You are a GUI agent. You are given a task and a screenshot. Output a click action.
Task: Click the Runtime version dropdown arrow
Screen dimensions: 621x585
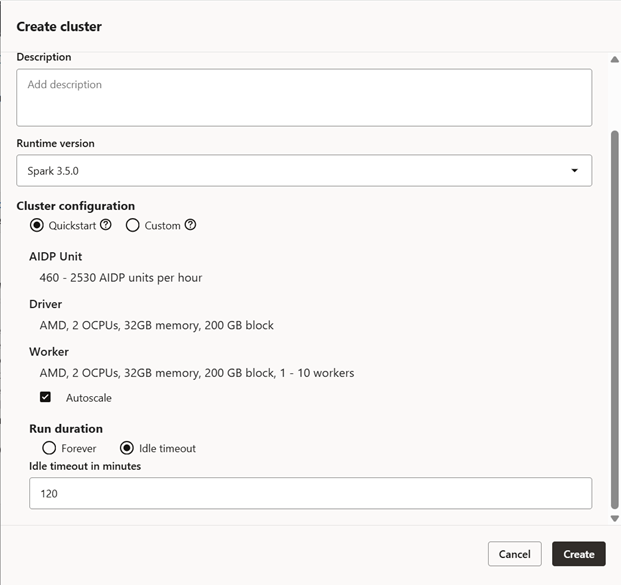point(574,171)
